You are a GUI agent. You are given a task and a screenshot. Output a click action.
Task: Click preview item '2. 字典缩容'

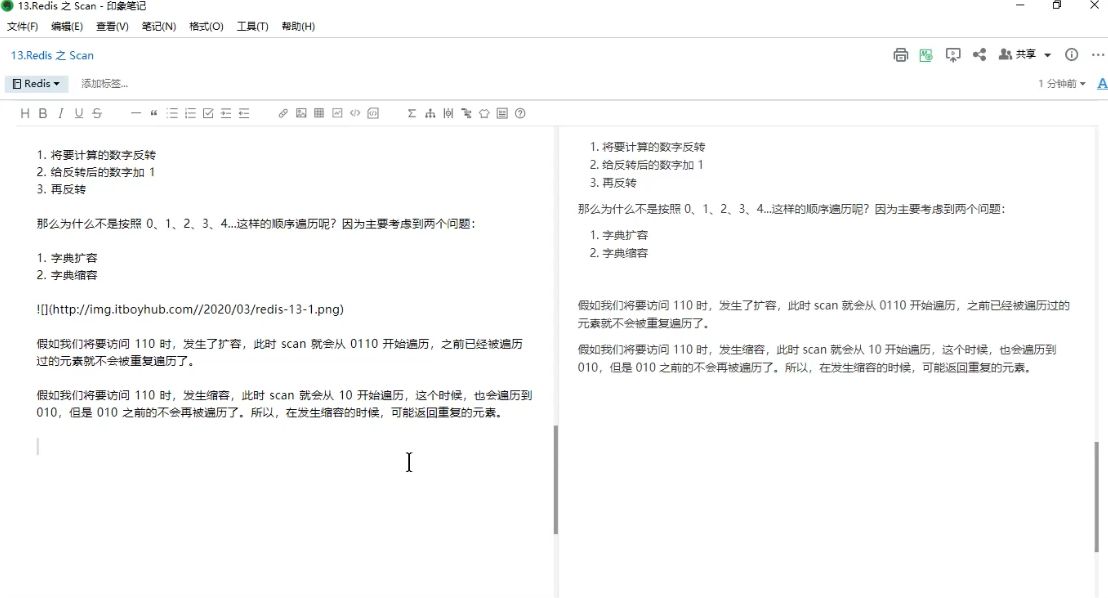tap(618, 253)
